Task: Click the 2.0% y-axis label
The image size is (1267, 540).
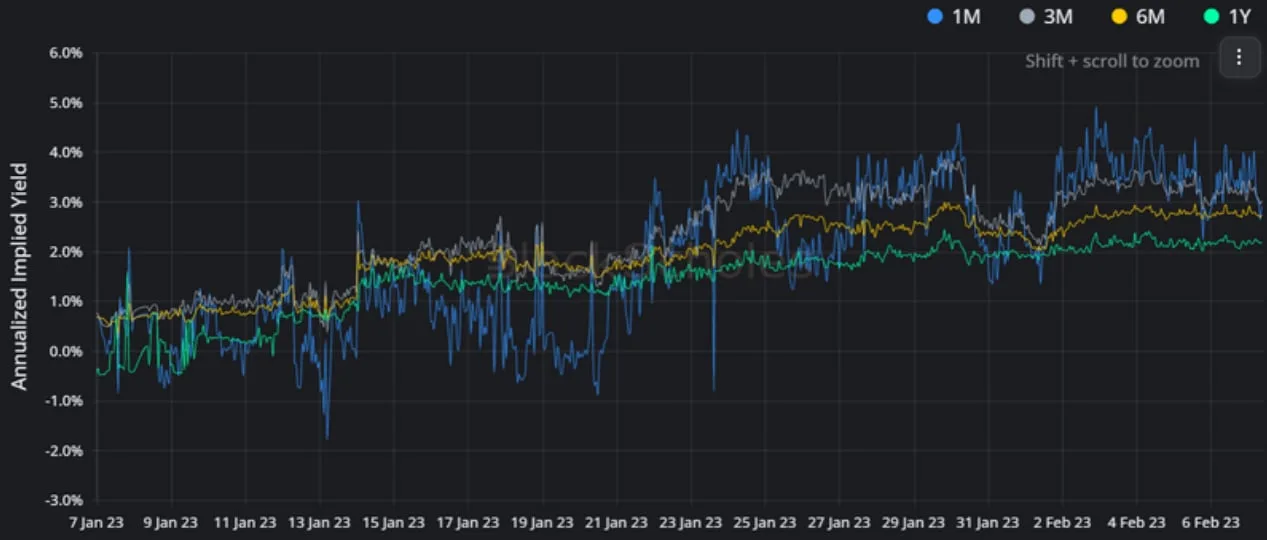Action: [65, 252]
